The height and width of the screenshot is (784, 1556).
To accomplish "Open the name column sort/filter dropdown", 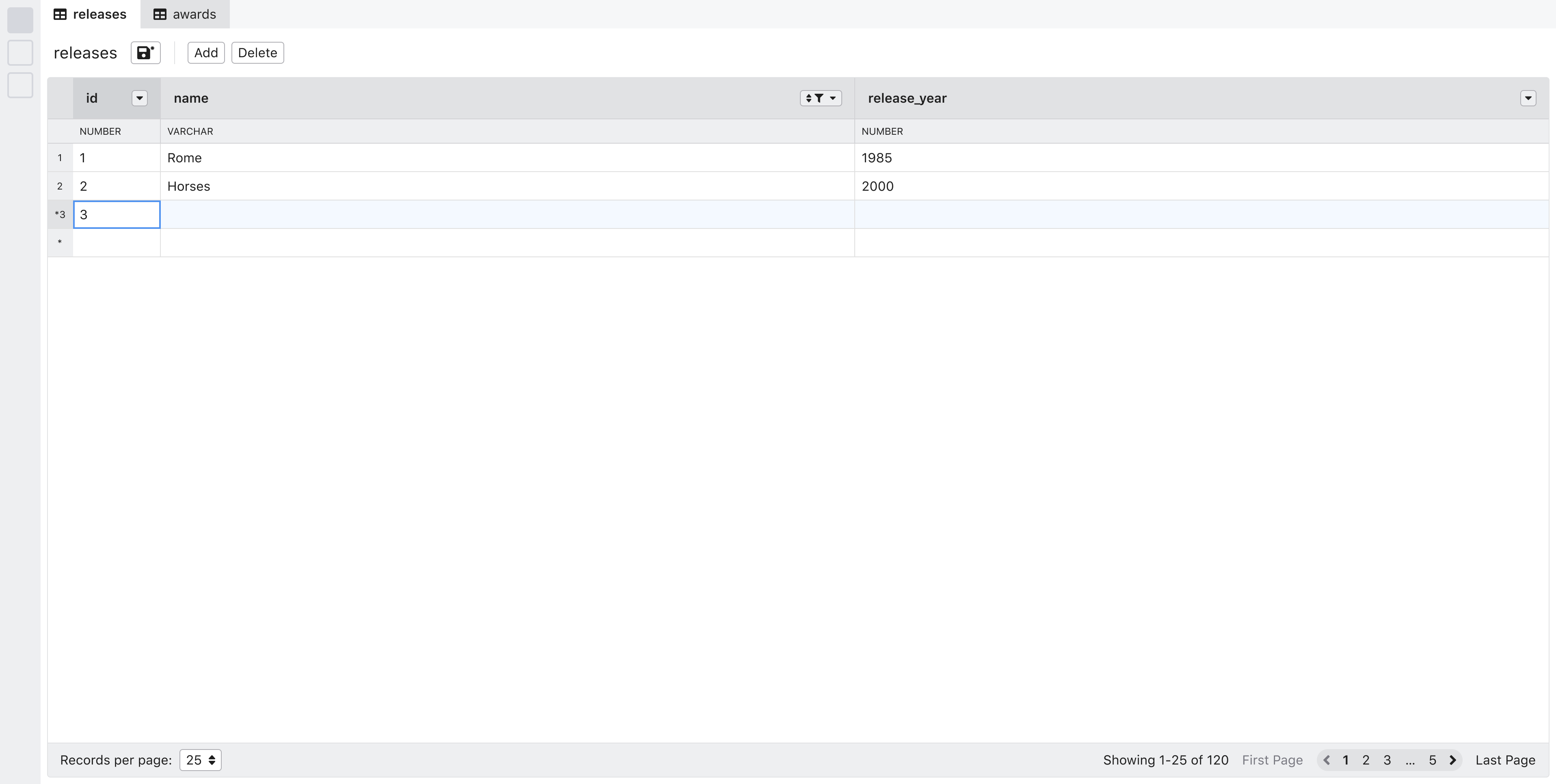I will tap(820, 98).
